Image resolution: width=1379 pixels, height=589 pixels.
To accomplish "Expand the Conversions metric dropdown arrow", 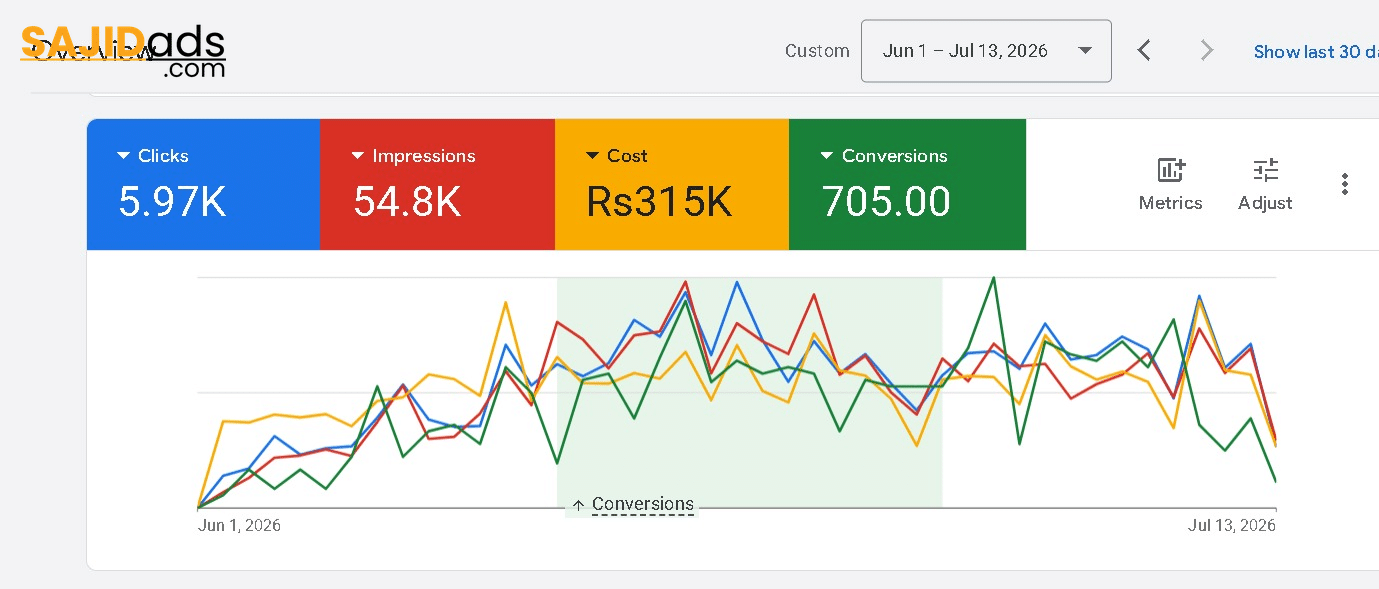I will pos(827,156).
